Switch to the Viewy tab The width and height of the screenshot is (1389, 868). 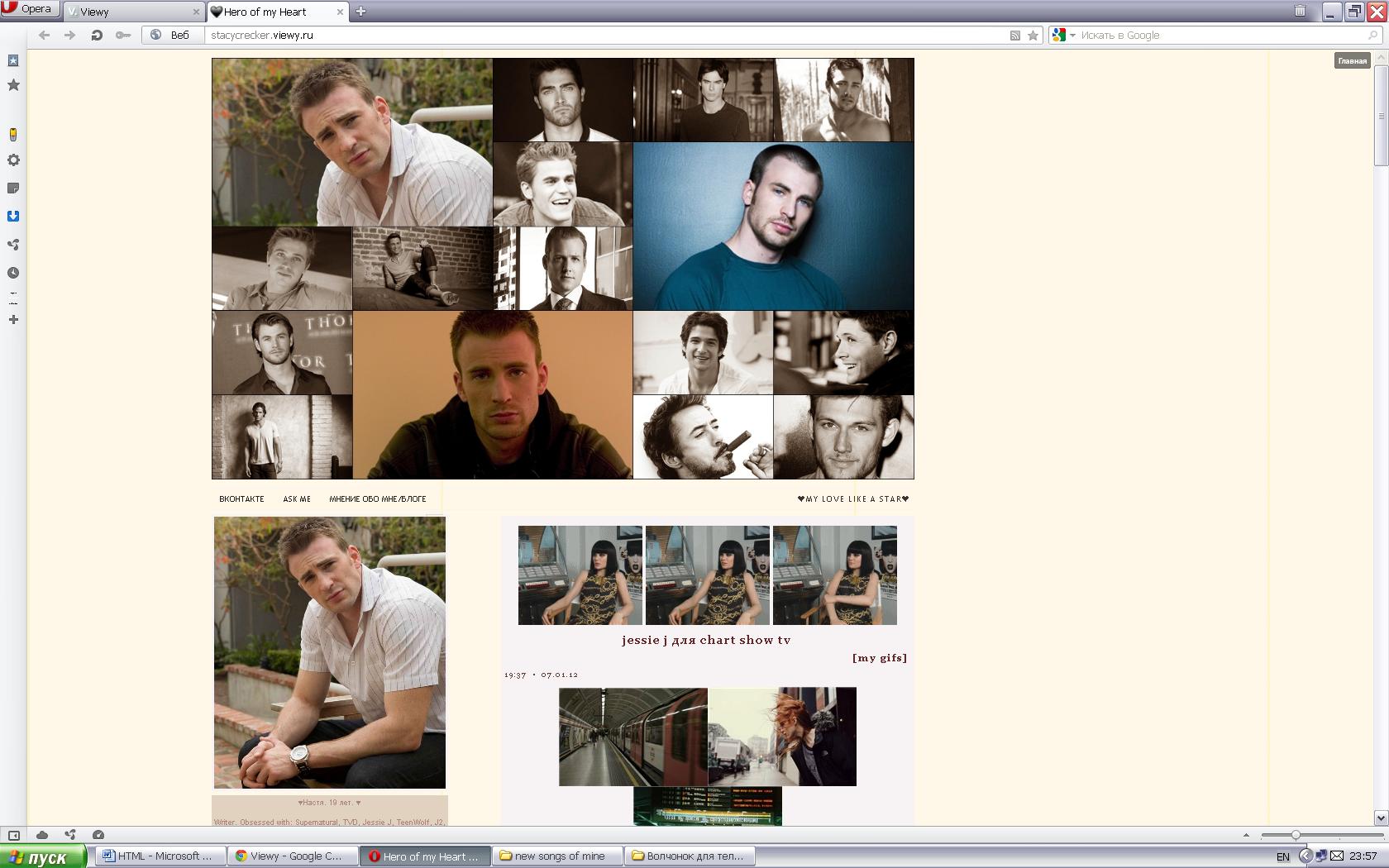(134, 12)
